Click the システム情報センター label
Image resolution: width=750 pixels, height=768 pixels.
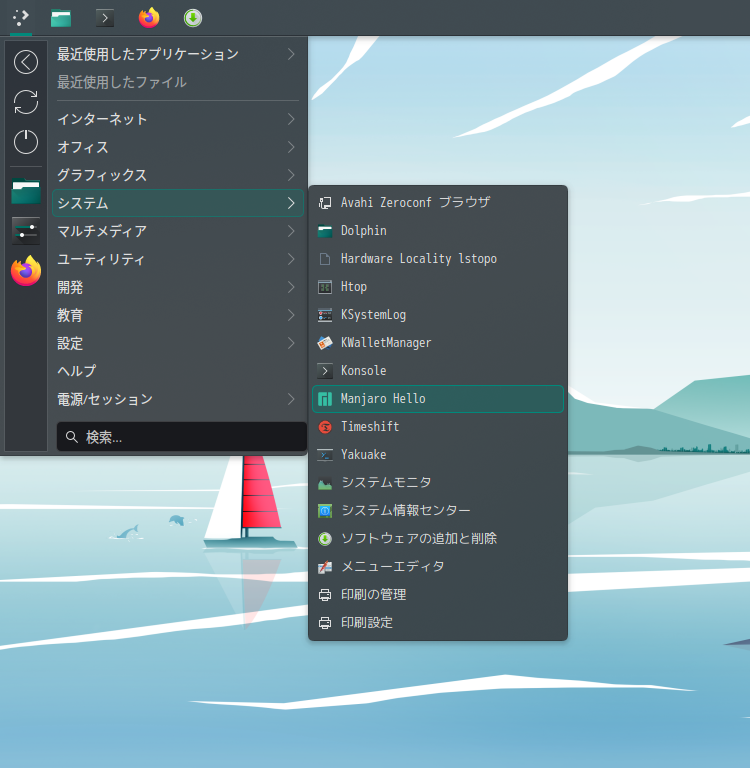pos(406,511)
